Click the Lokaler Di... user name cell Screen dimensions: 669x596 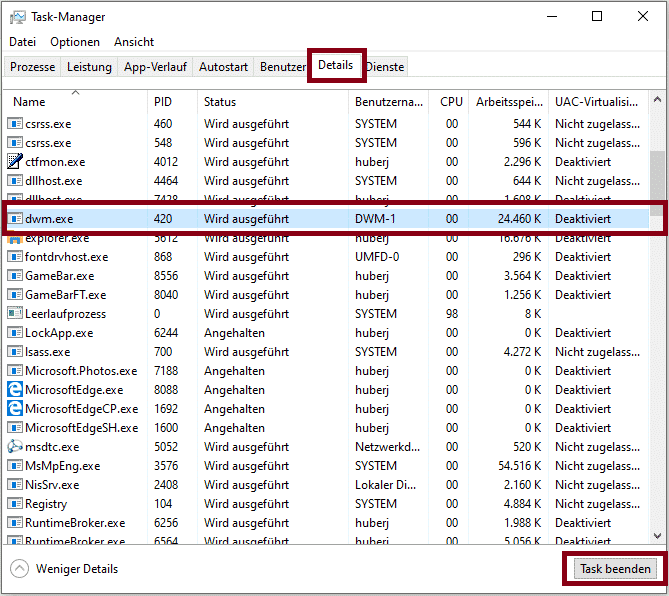pos(385,485)
